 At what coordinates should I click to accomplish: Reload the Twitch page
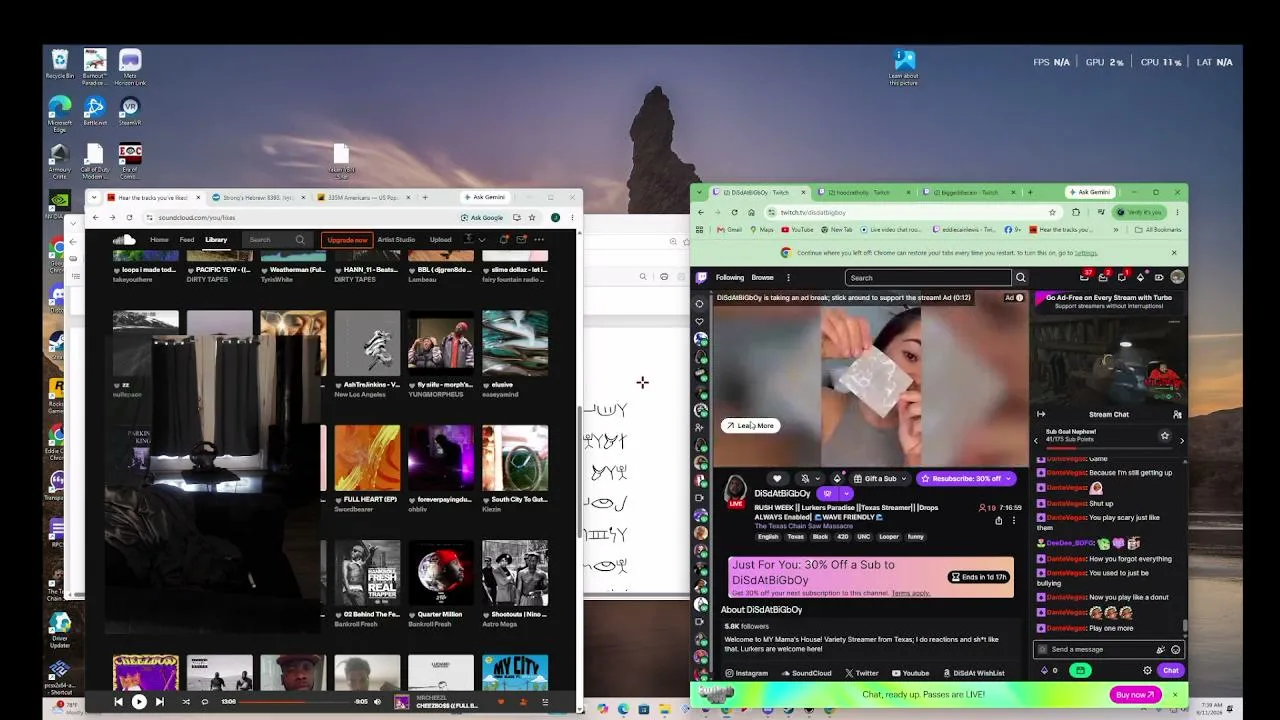point(735,212)
